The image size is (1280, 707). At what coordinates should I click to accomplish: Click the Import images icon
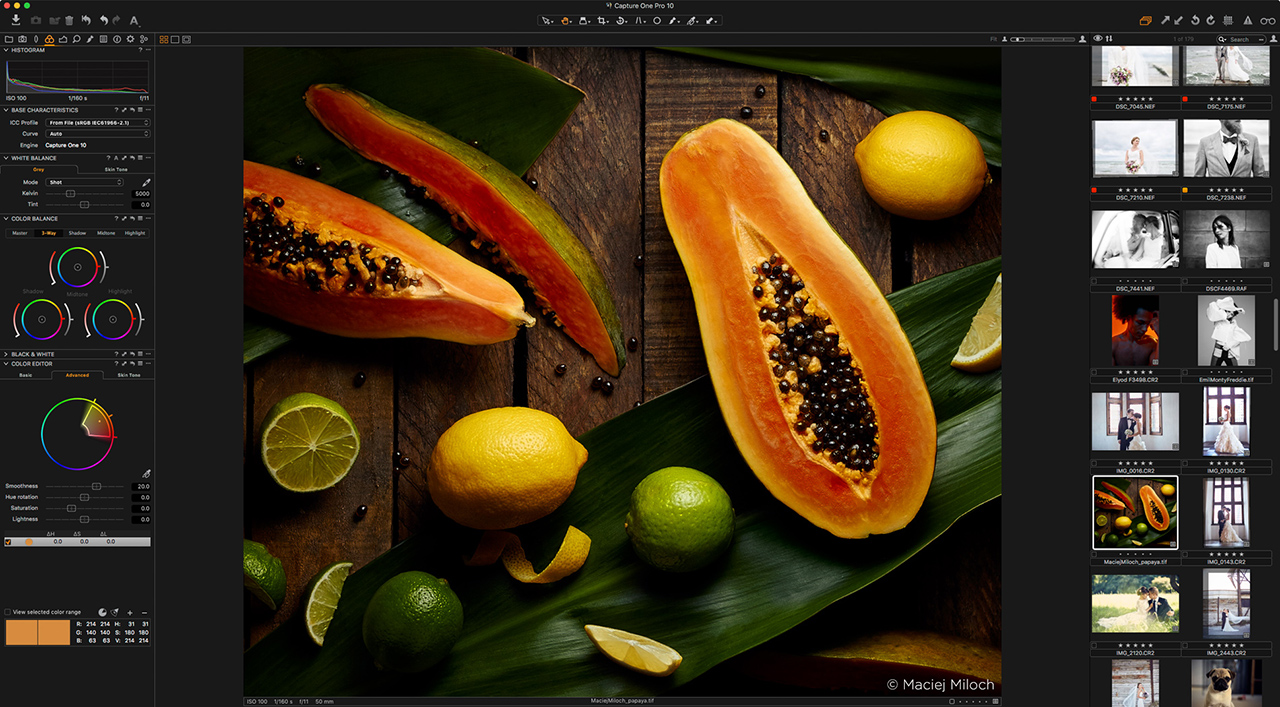pos(16,20)
